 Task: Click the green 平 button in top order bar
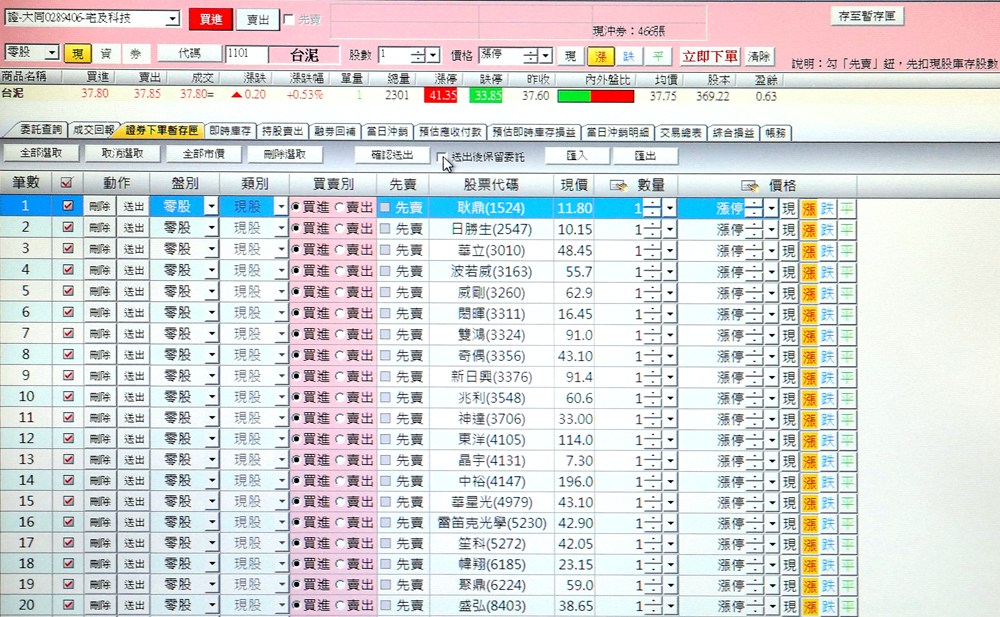click(x=658, y=56)
